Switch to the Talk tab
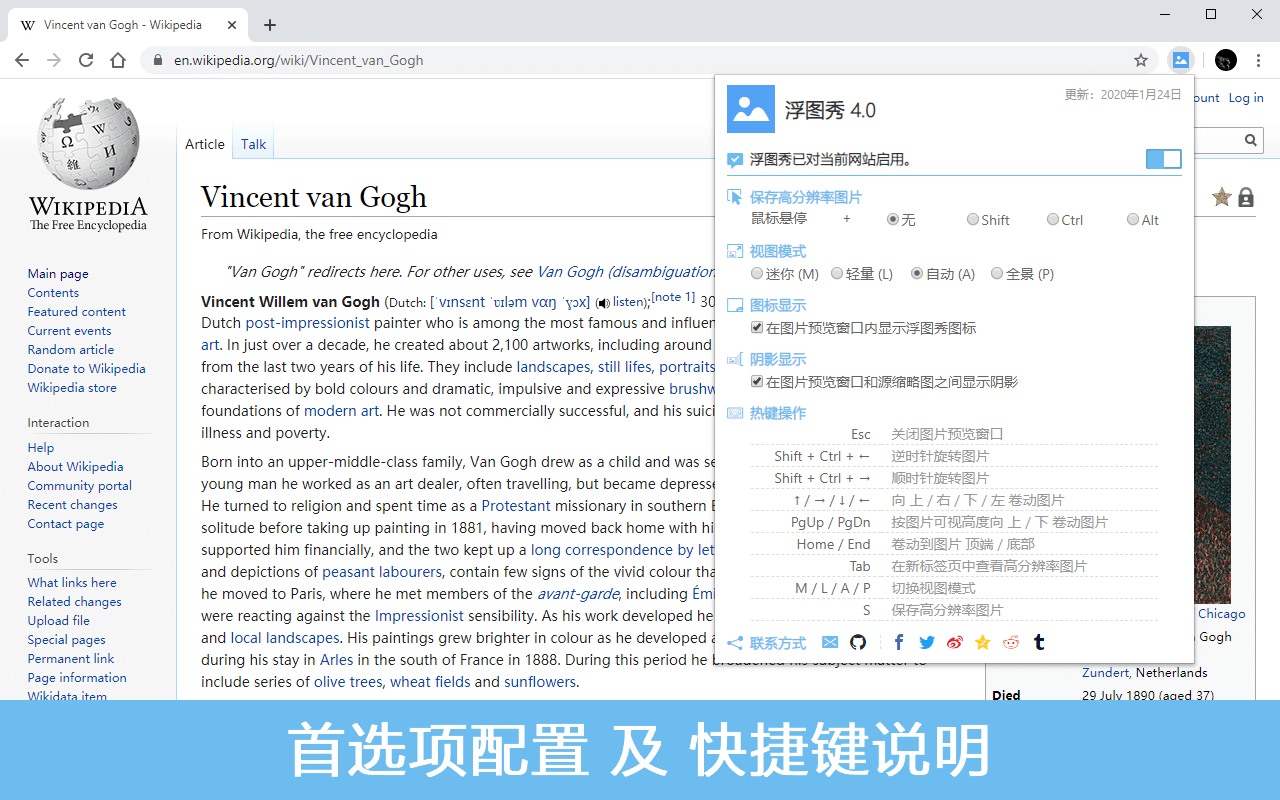The height and width of the screenshot is (800, 1280). (253, 144)
